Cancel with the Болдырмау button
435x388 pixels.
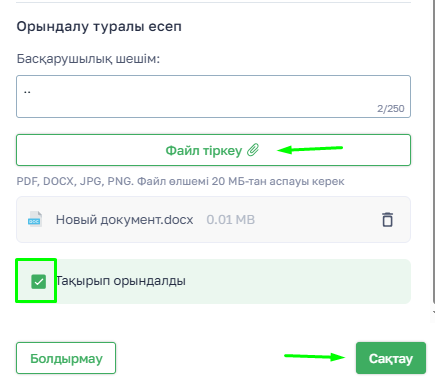coord(66,358)
